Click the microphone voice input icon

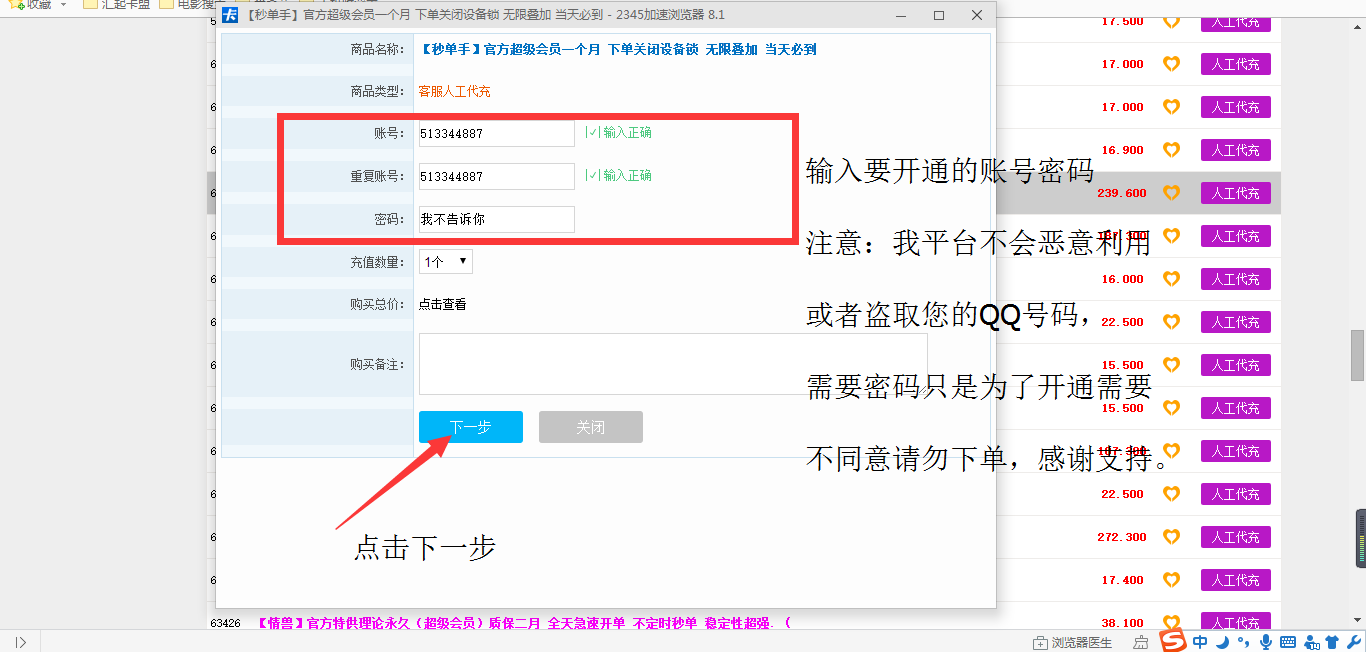pos(1266,641)
